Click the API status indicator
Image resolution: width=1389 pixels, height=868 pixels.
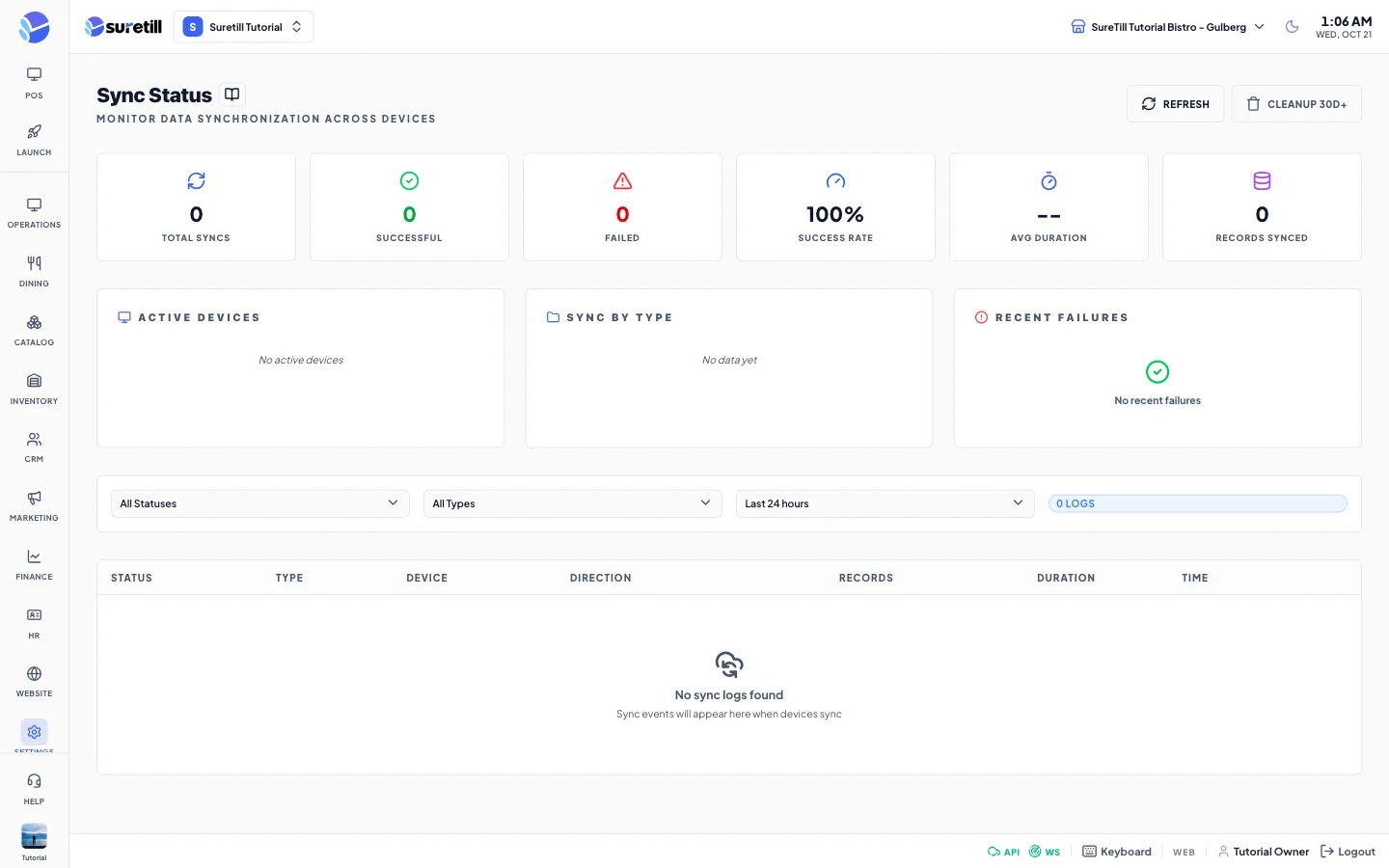pos(1003,852)
